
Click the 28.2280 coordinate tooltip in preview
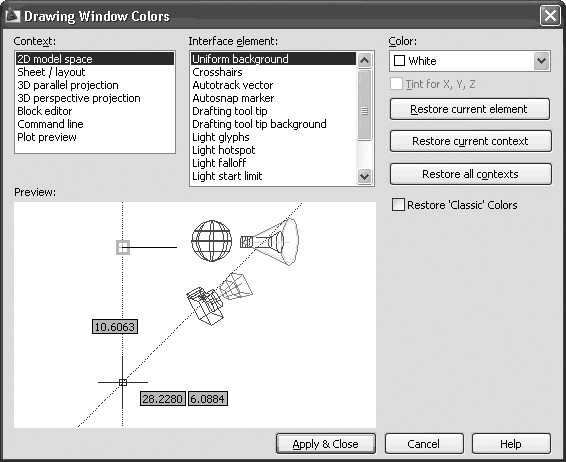click(163, 399)
